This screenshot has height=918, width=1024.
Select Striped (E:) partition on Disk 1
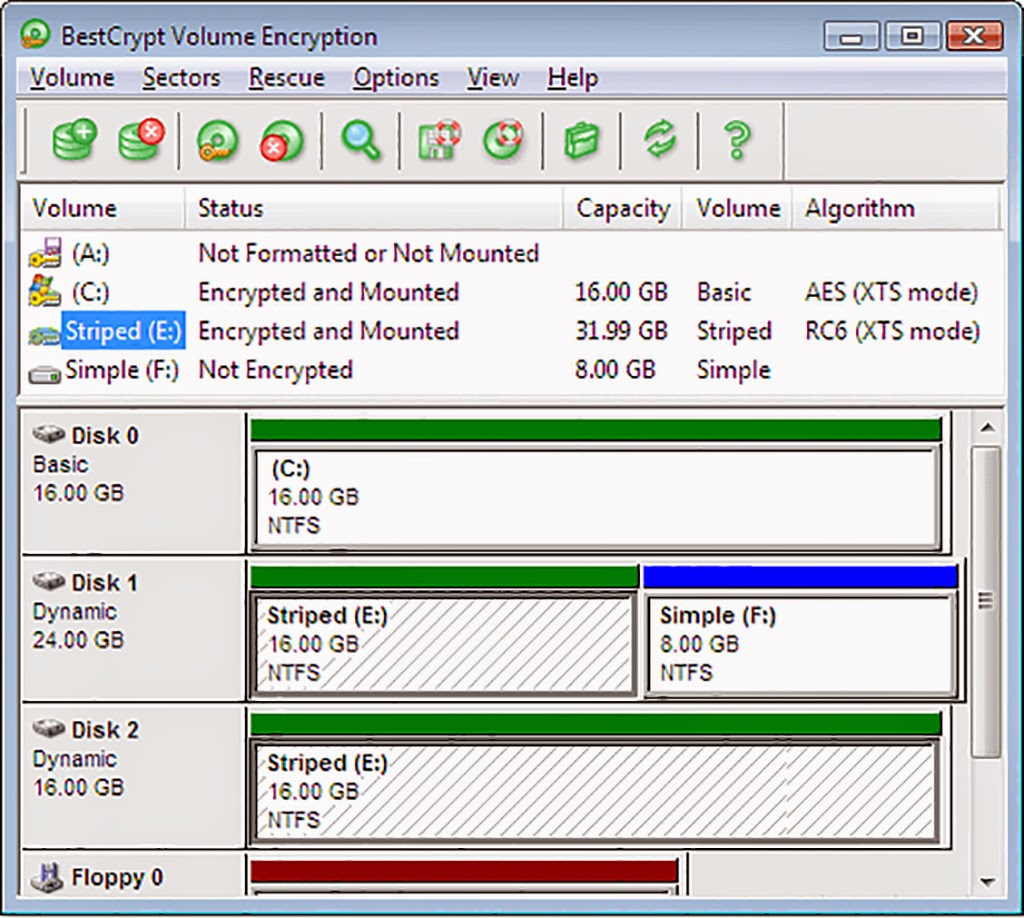(x=443, y=644)
